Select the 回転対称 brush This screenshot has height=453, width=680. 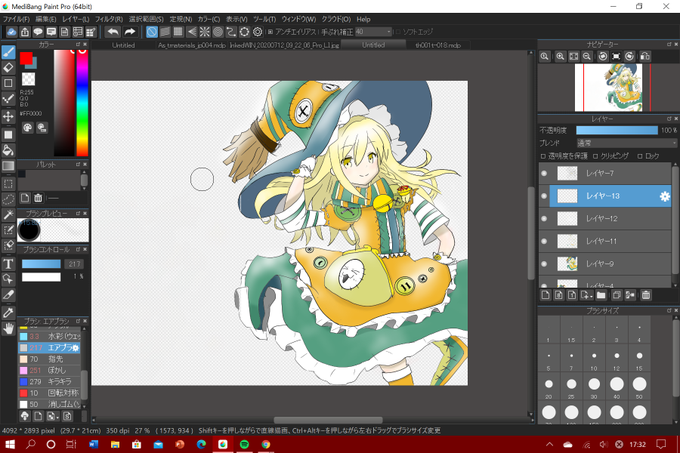tap(49, 393)
